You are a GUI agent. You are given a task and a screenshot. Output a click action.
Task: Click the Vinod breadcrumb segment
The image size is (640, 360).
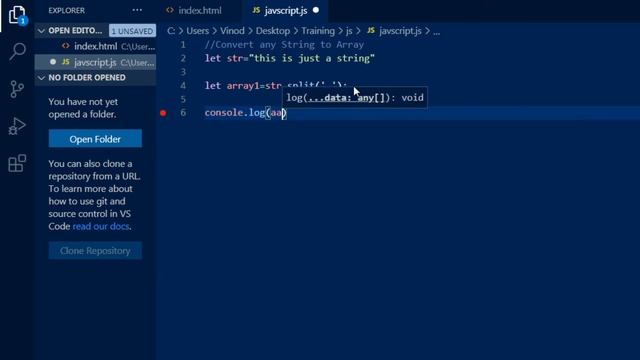[232, 31]
